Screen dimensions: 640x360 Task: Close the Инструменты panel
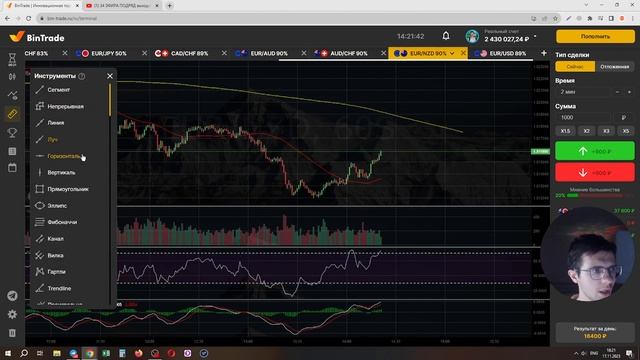(110, 76)
